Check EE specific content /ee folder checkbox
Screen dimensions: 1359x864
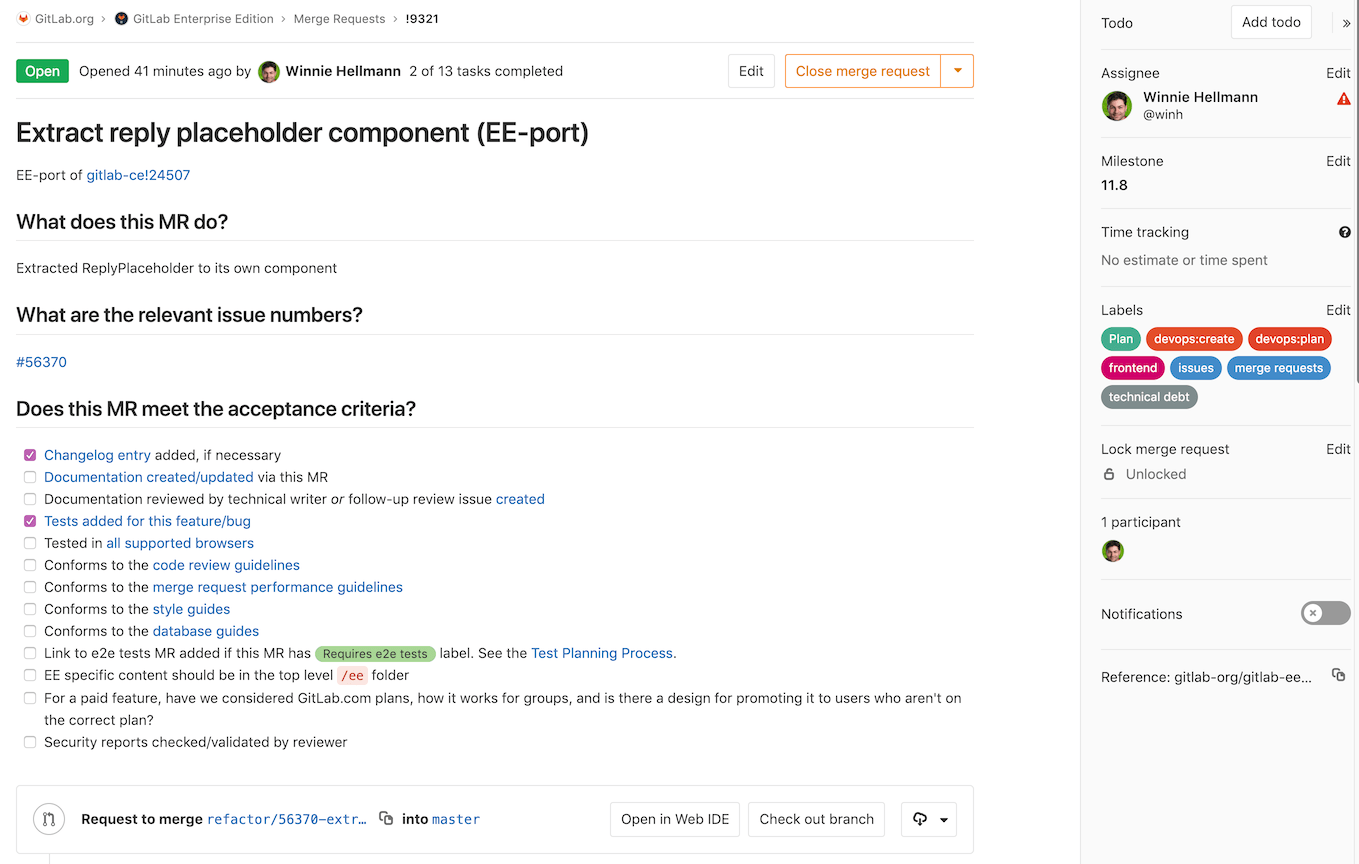pyautogui.click(x=30, y=675)
